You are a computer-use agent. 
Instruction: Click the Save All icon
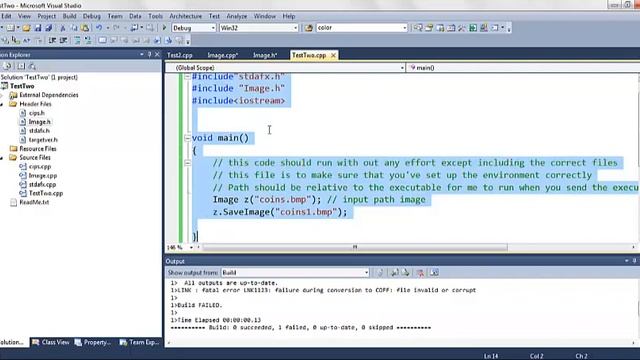coord(49,28)
